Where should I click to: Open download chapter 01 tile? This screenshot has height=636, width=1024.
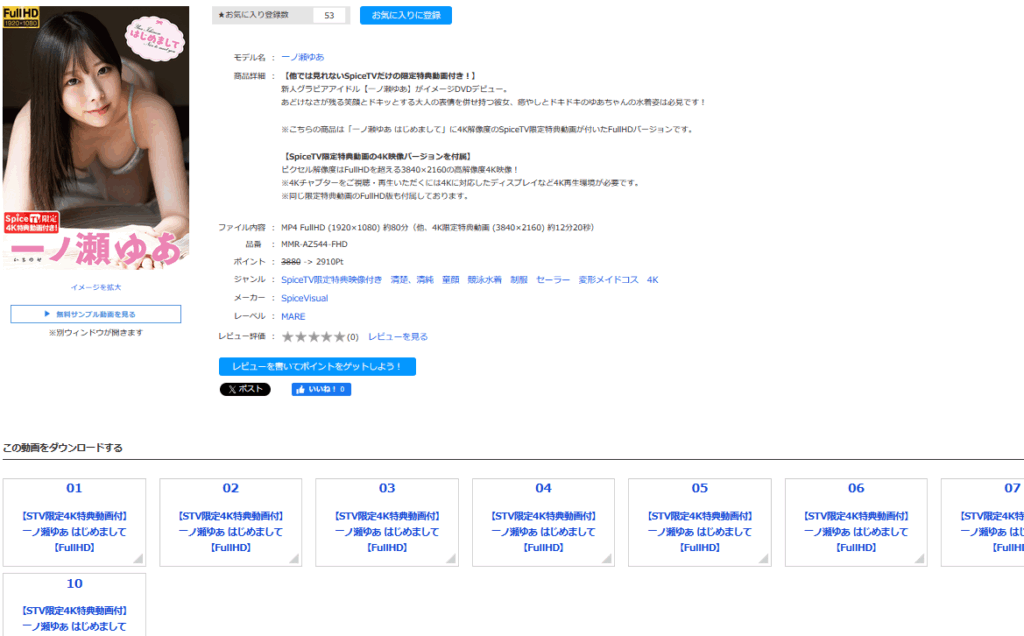(75, 522)
